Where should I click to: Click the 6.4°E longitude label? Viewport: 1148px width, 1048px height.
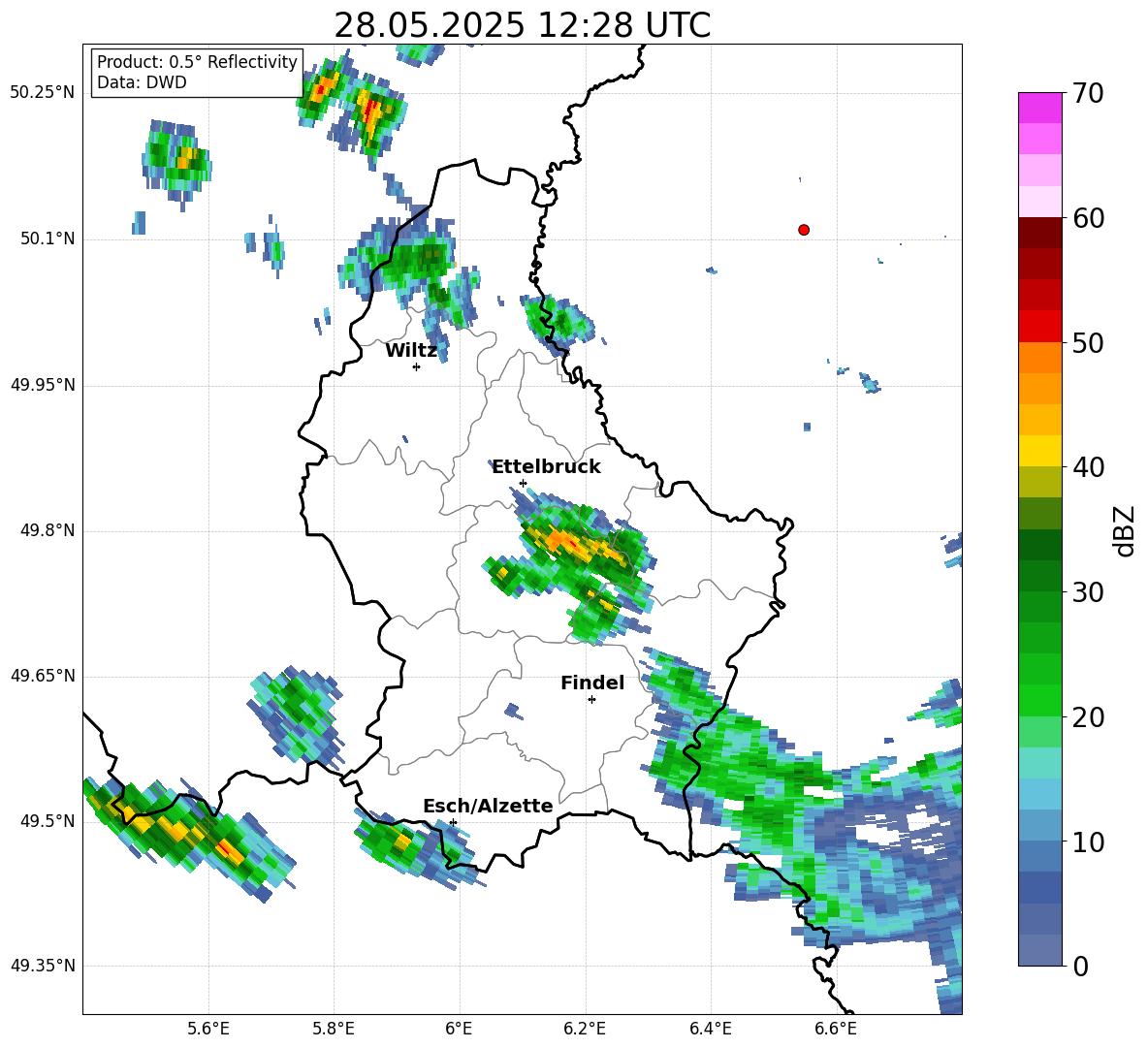pos(710,1029)
